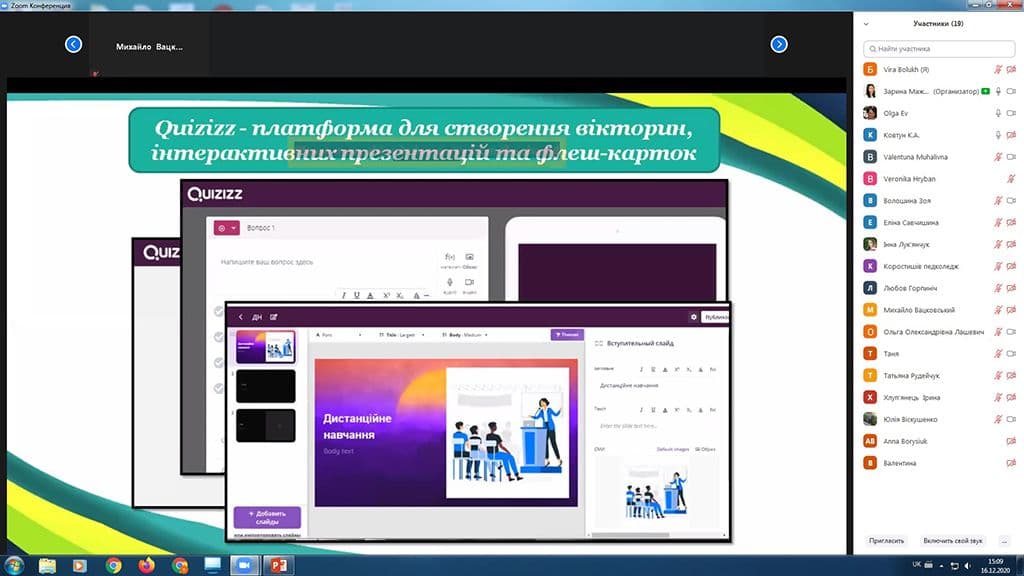This screenshot has width=1024, height=576.
Task: Click Еліна Савчишина muted microphone icon
Action: 998,223
